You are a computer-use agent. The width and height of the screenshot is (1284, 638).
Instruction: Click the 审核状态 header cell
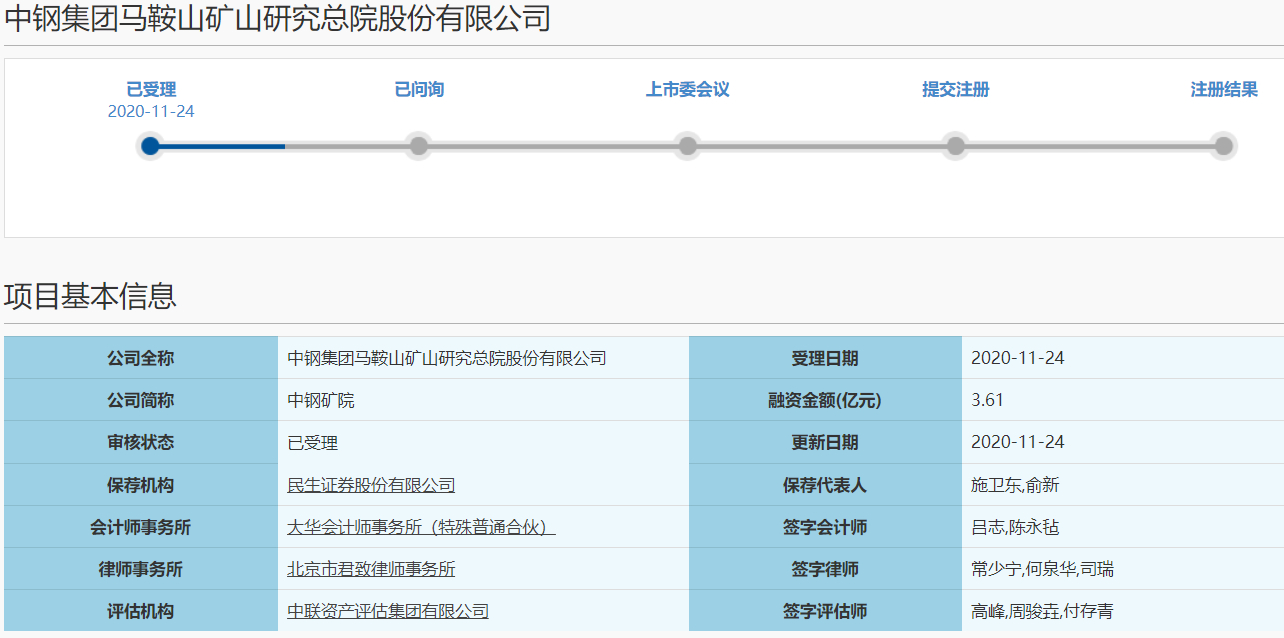[x=141, y=442]
